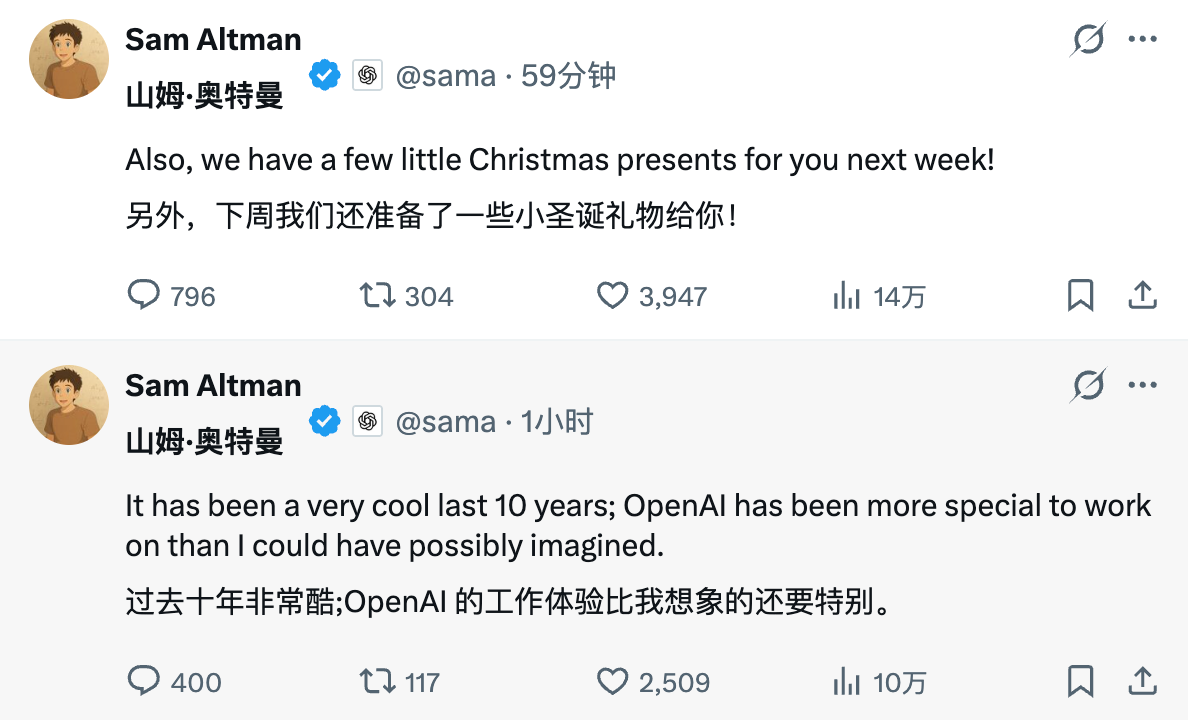Click the OpenAI affiliation badge
Viewport: 1188px width, 720px height.
(x=368, y=72)
